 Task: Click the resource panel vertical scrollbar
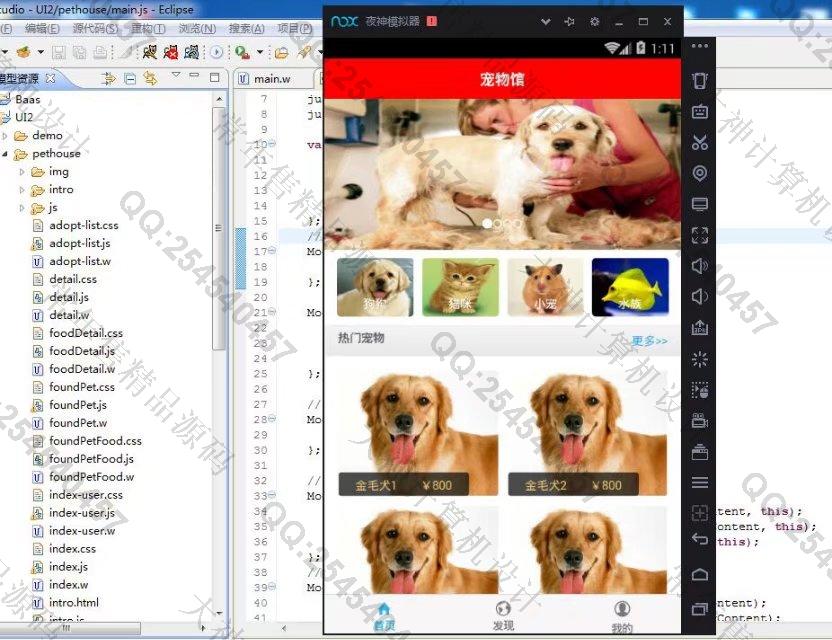(x=218, y=228)
